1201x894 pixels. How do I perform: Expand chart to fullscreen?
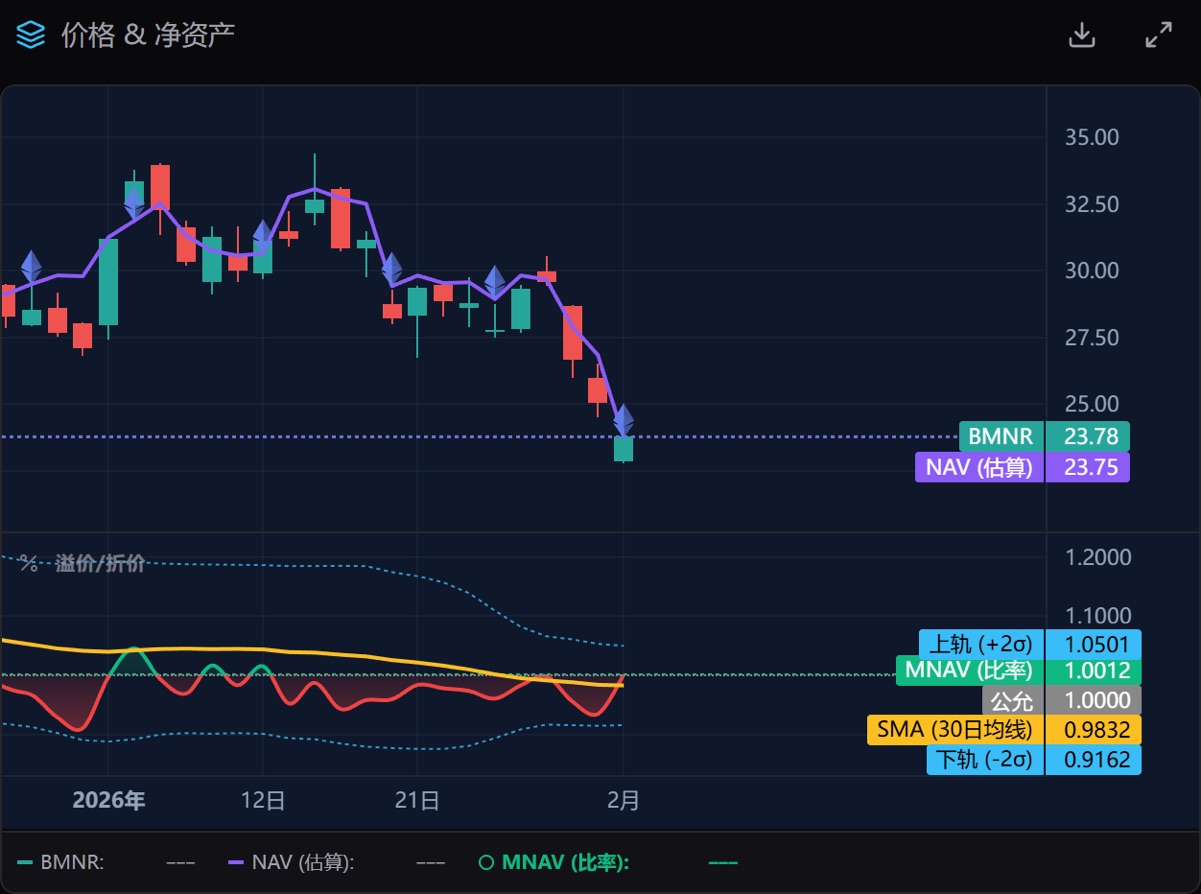click(1158, 35)
